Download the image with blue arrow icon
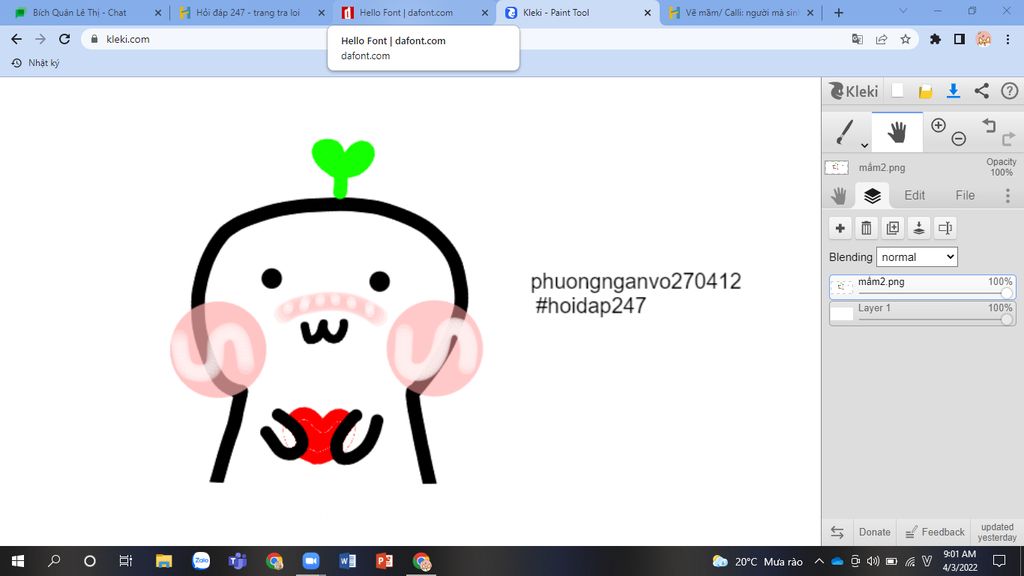1024x576 pixels. coord(953,91)
